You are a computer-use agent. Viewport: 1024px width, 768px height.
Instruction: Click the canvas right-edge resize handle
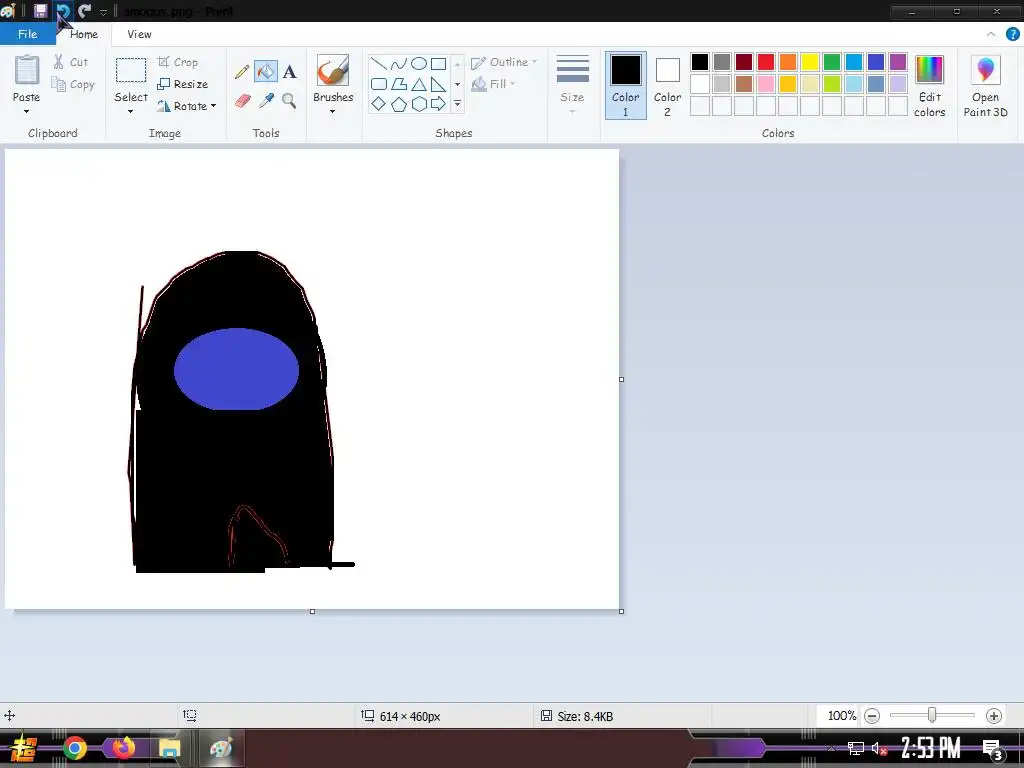[x=621, y=379]
